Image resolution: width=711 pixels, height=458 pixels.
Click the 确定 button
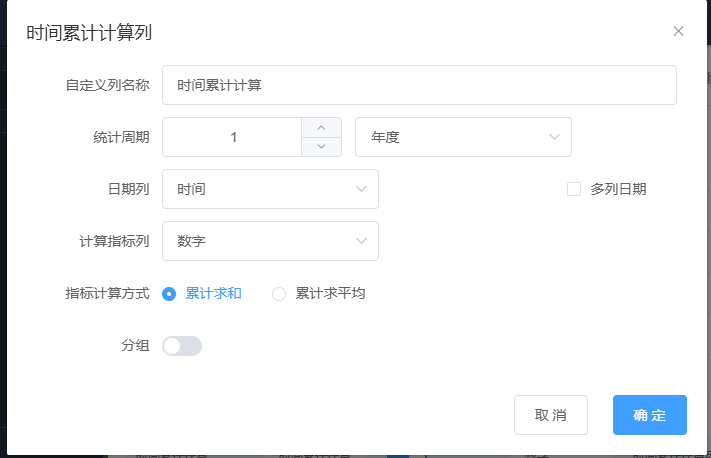(650, 415)
